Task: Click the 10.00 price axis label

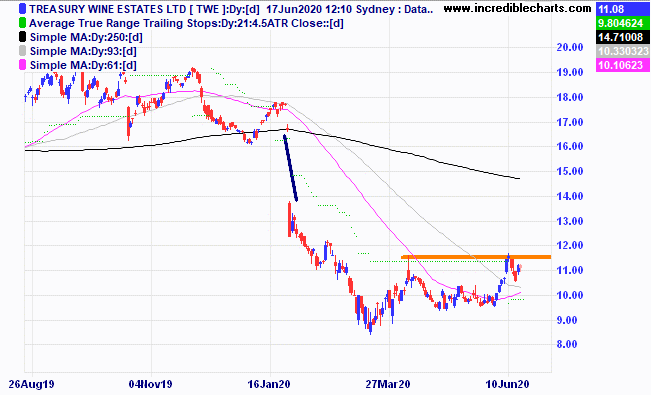Action: 570,295
